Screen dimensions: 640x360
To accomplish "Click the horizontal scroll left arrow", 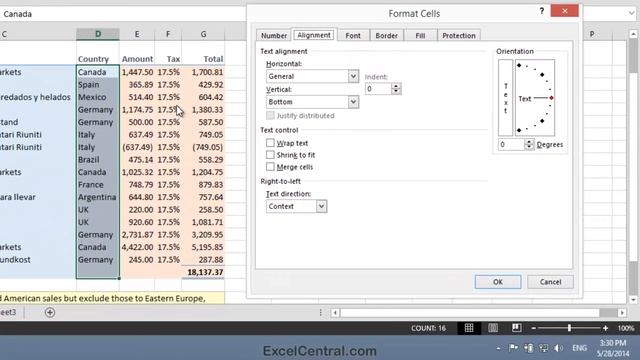I will tap(335, 313).
